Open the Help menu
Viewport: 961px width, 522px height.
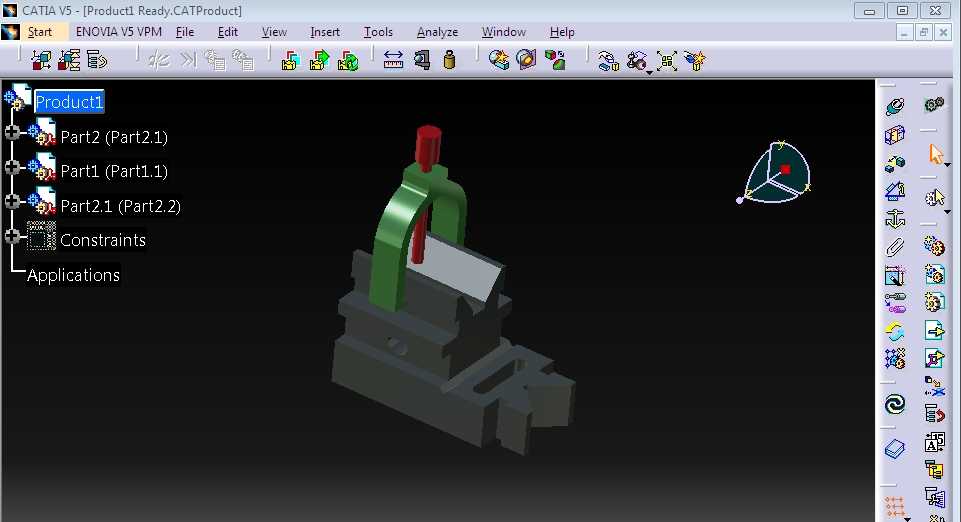562,32
